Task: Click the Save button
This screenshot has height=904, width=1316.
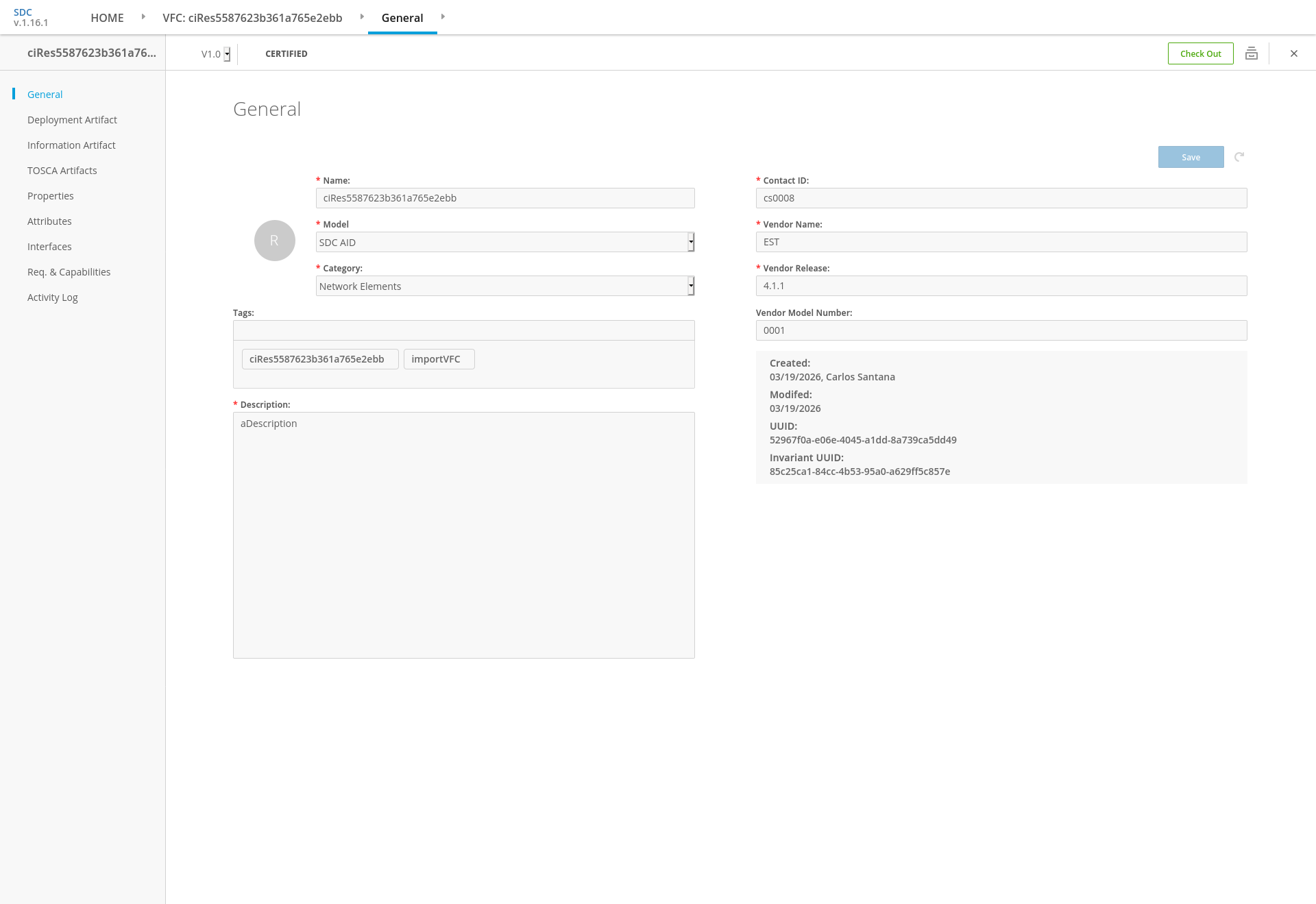Action: (1191, 157)
